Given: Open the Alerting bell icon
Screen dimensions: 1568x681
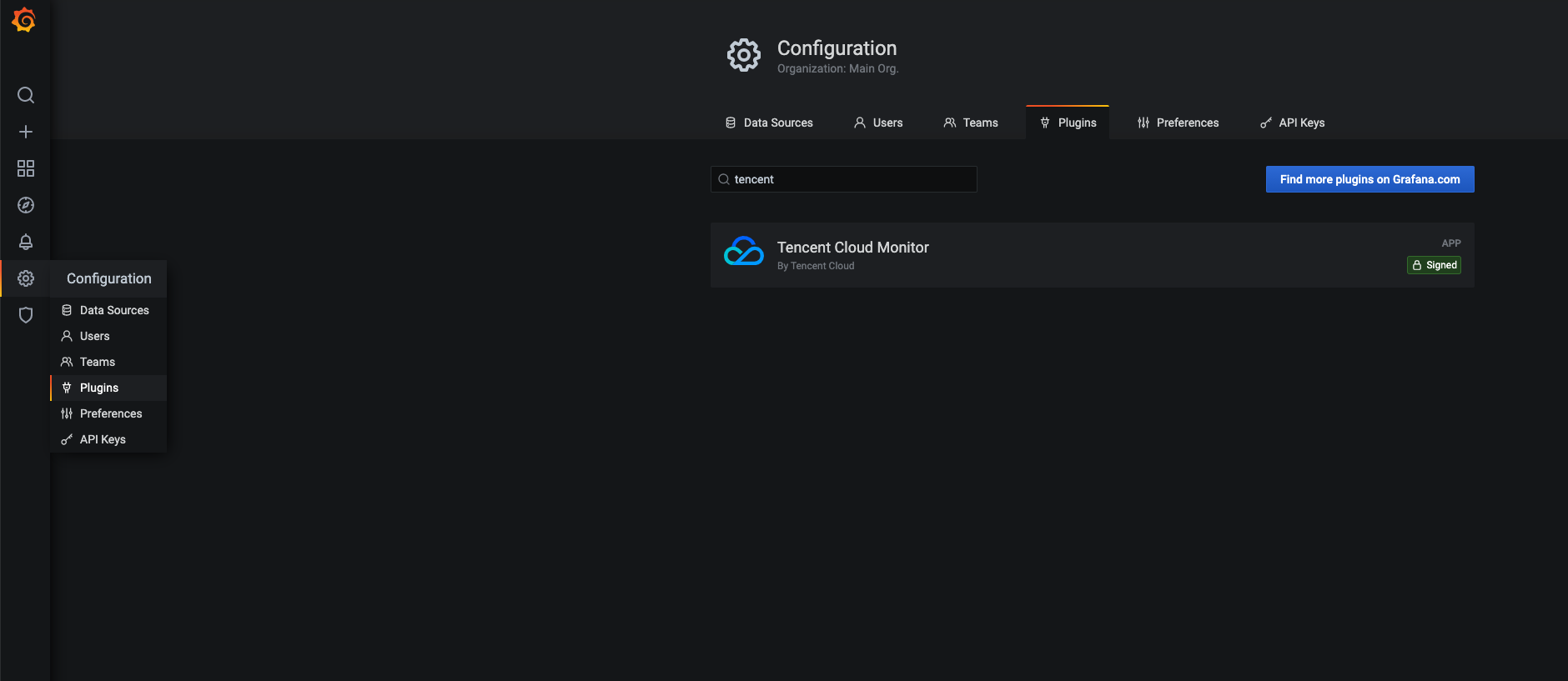Looking at the screenshot, I should 26,242.
